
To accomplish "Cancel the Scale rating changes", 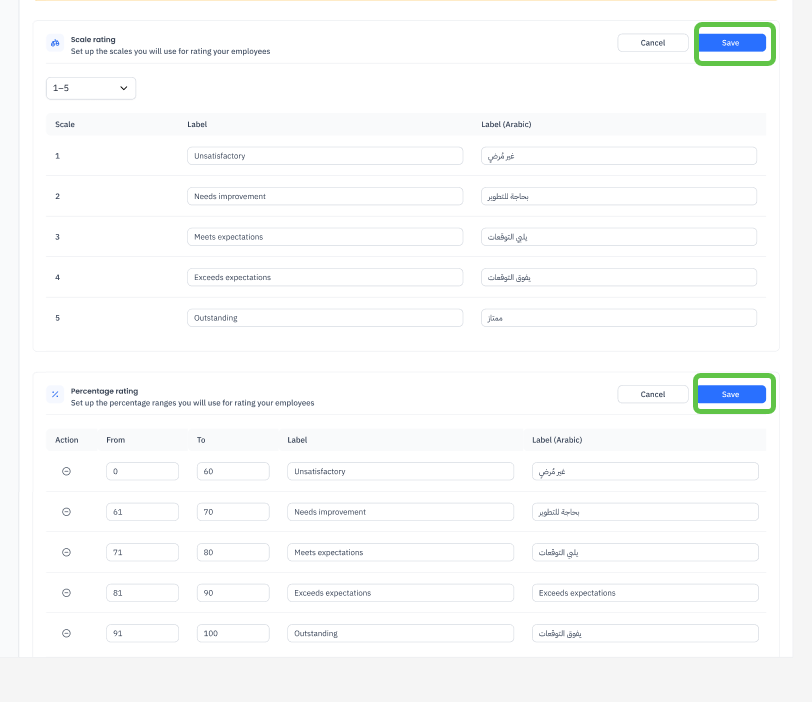I will 653,43.
